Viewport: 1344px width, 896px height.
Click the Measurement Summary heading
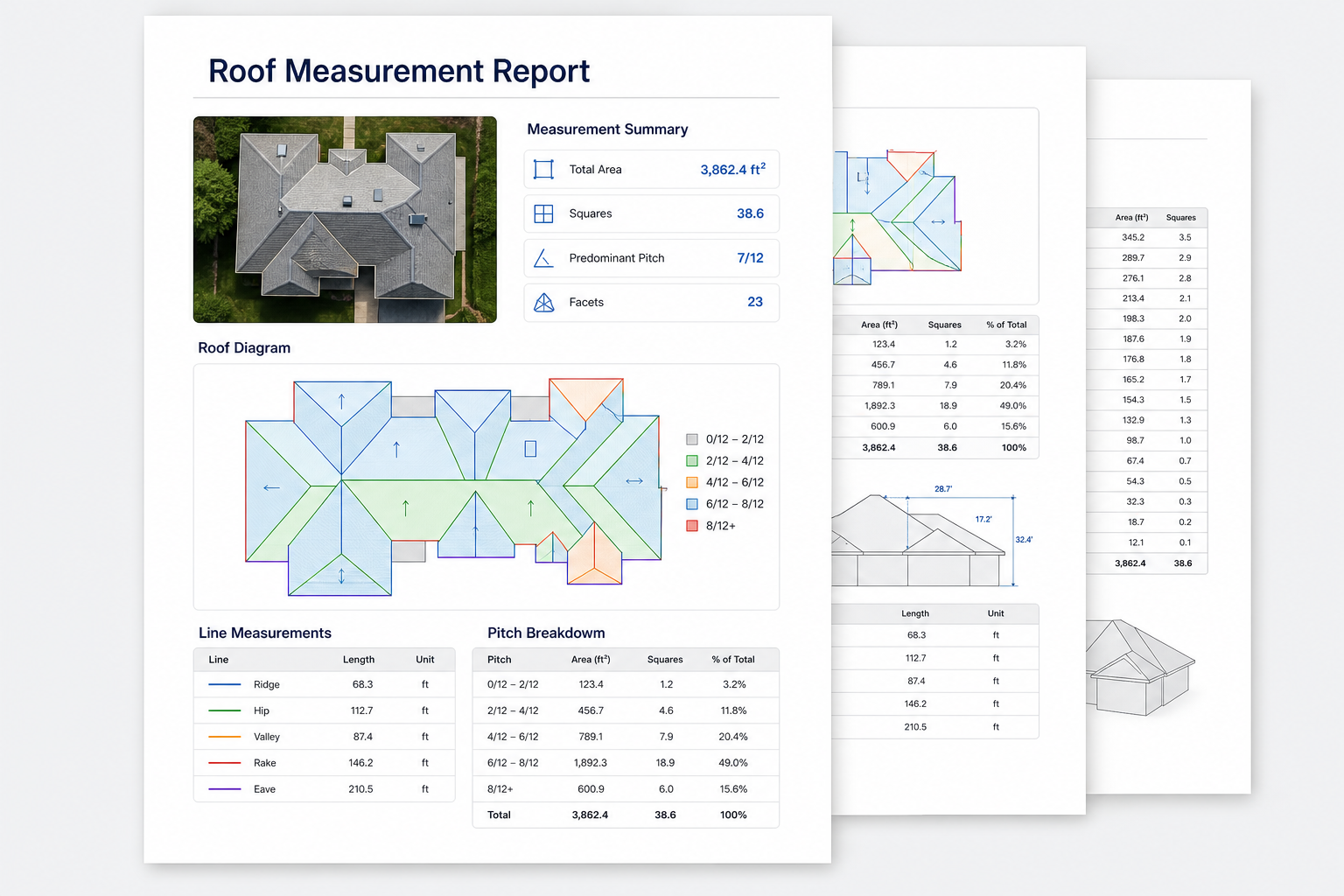607,129
